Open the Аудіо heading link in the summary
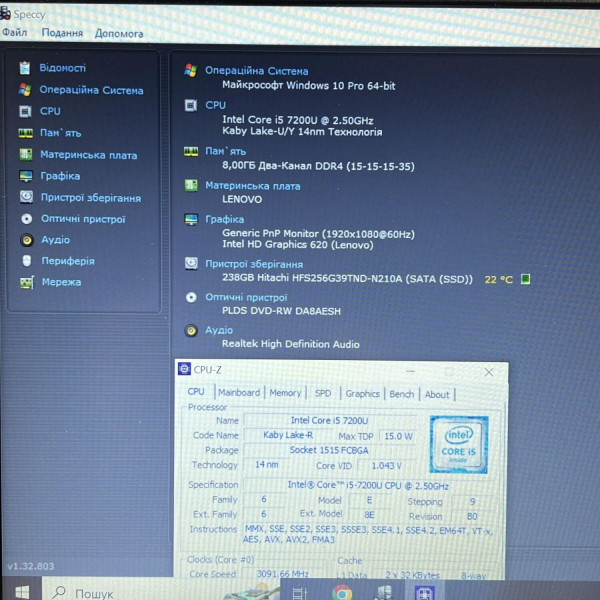 pyautogui.click(x=219, y=330)
